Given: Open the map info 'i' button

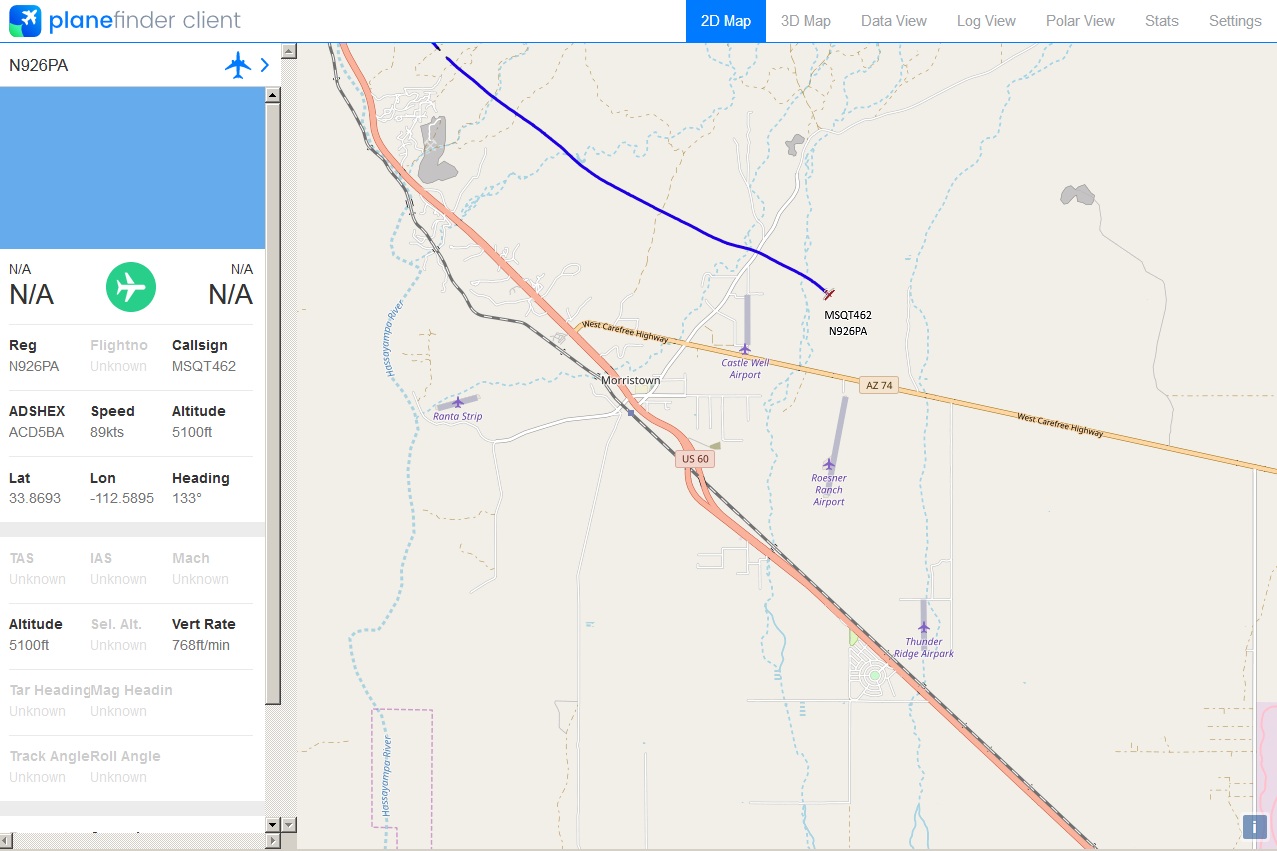Looking at the screenshot, I should pos(1254,827).
